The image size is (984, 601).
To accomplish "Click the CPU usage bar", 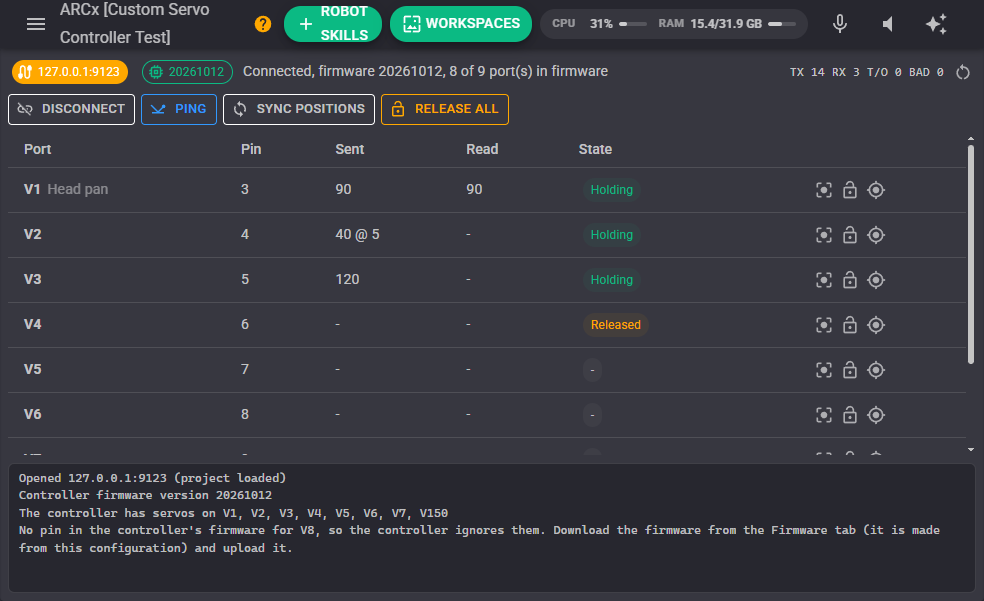I will (x=633, y=24).
